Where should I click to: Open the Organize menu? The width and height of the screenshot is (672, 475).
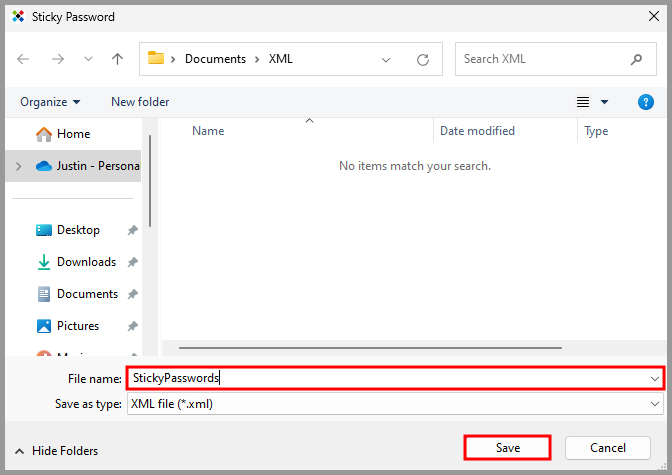(50, 102)
